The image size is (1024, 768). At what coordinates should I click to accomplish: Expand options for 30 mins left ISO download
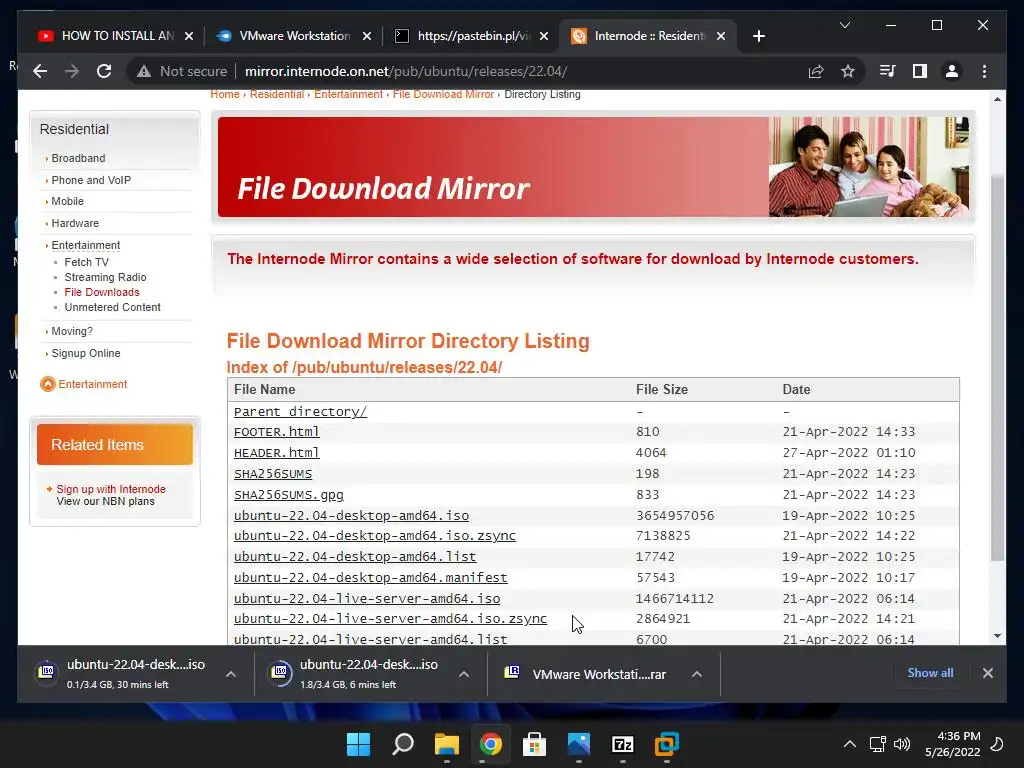coord(231,674)
